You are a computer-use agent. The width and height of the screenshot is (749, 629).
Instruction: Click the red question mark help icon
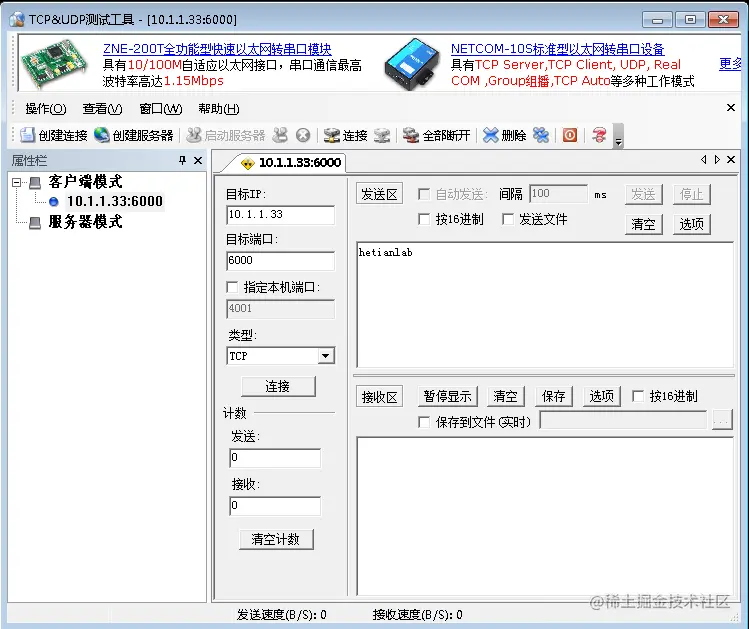(x=599, y=135)
